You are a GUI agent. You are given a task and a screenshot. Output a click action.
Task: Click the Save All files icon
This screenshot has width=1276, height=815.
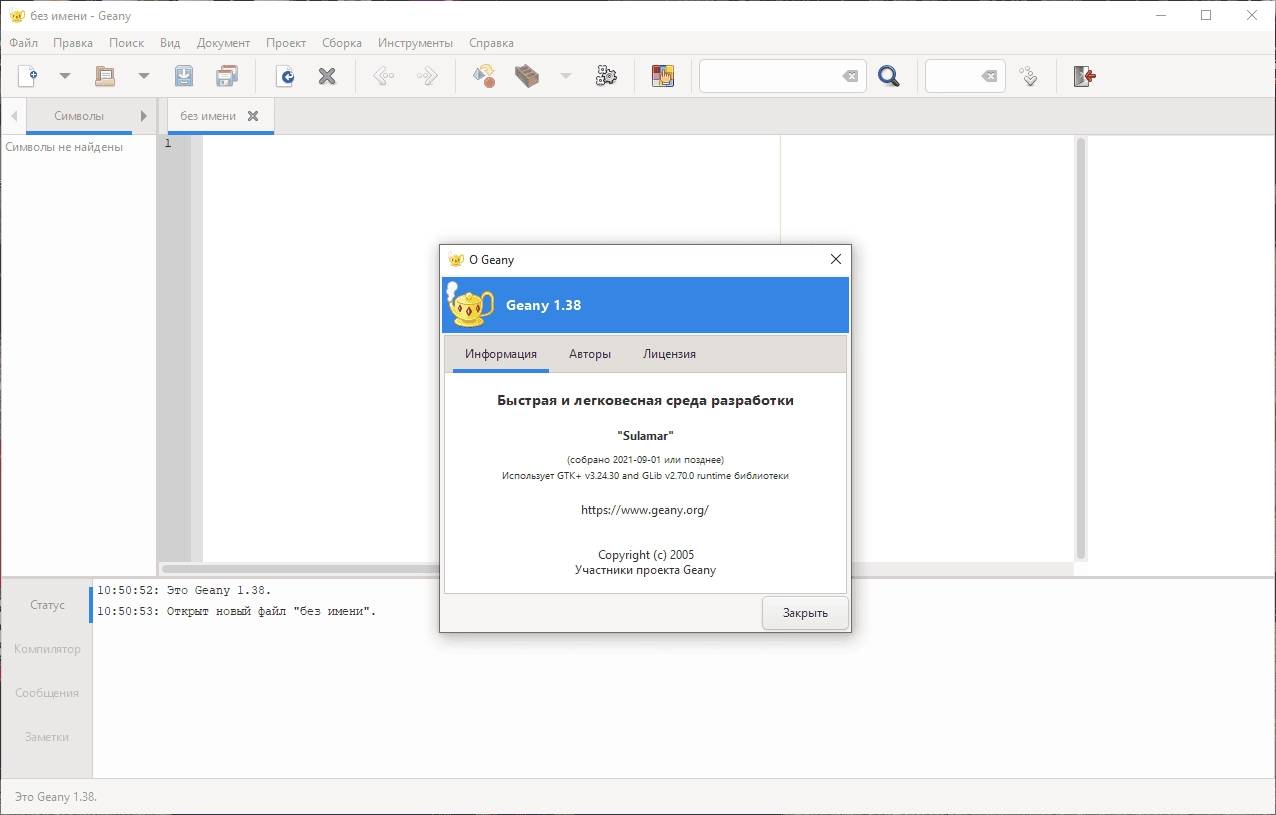[228, 76]
